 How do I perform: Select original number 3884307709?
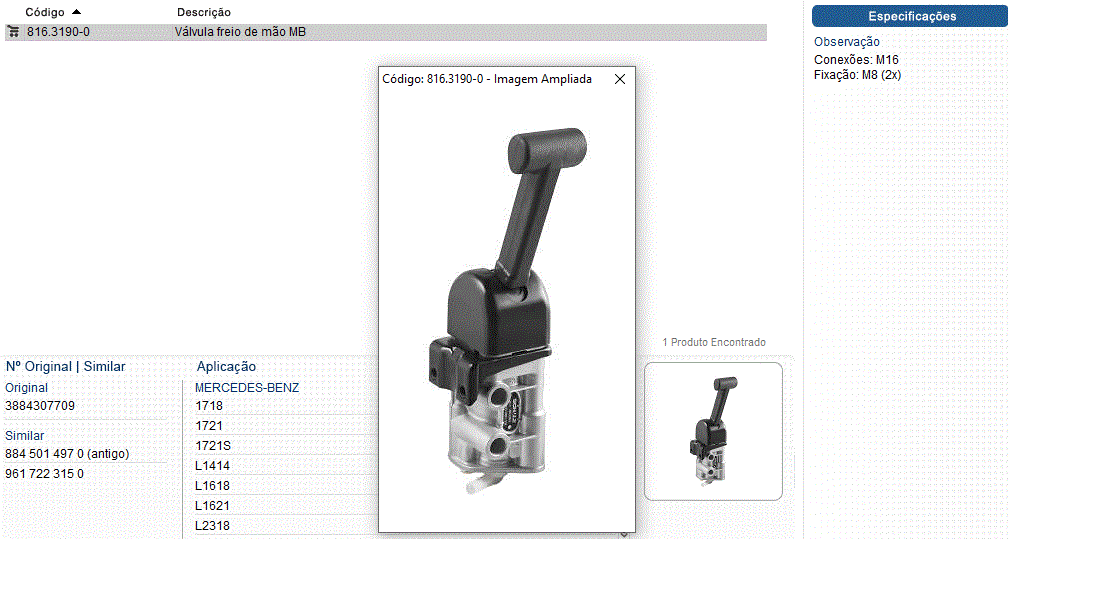40,406
